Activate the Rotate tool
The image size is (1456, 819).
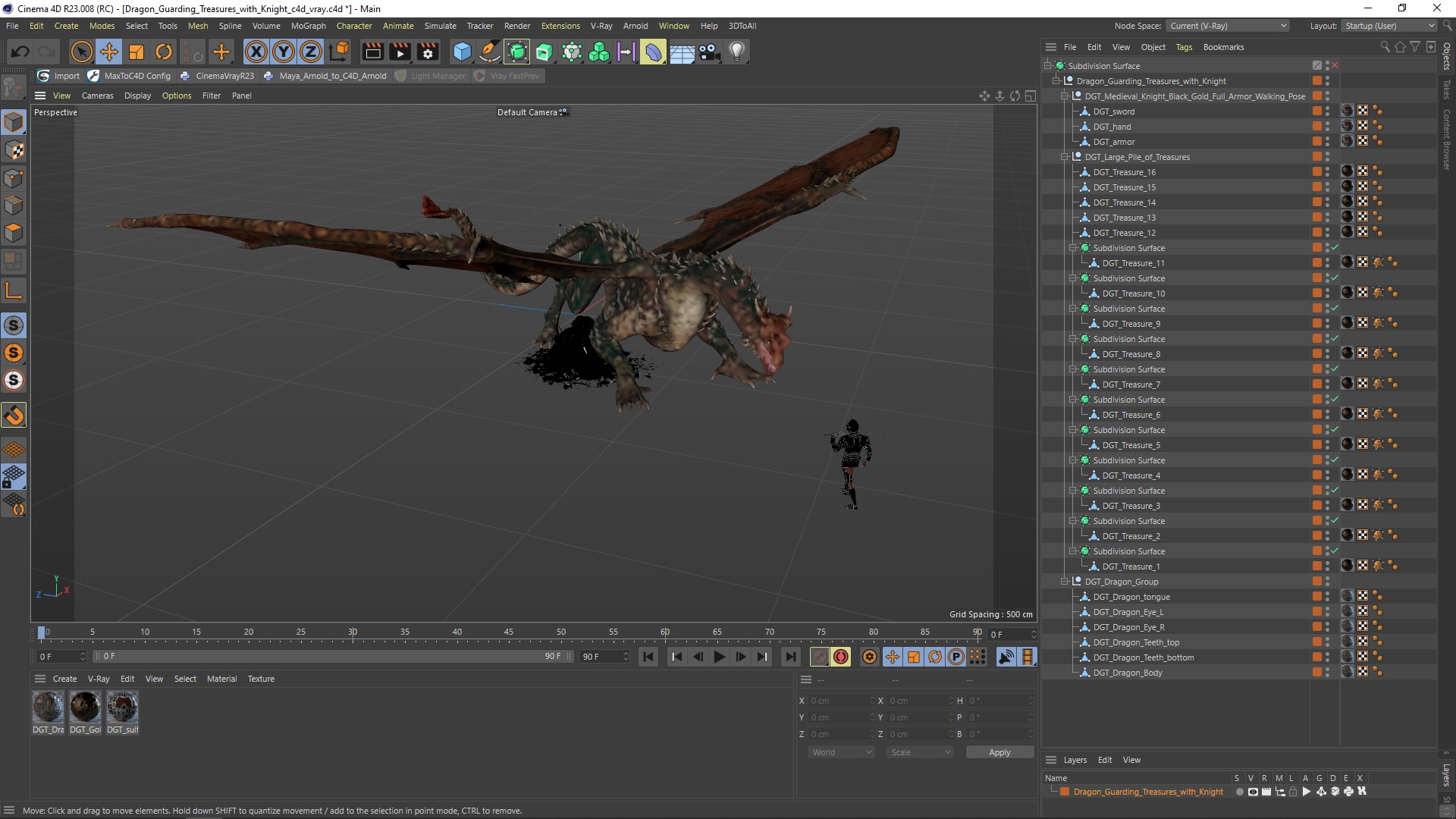164,52
